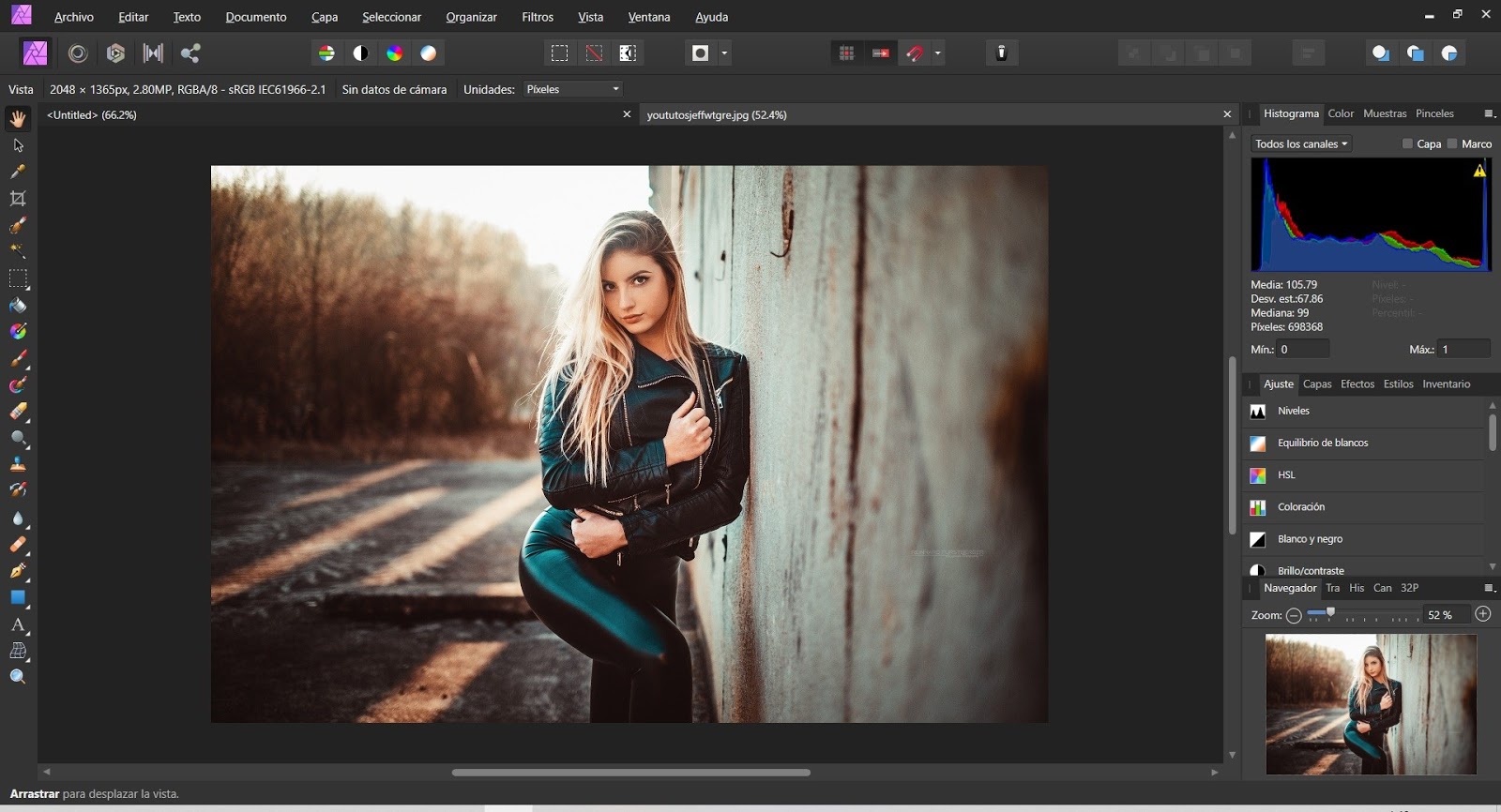Switch to the Capas tab
This screenshot has height=812, width=1501.
click(1317, 384)
